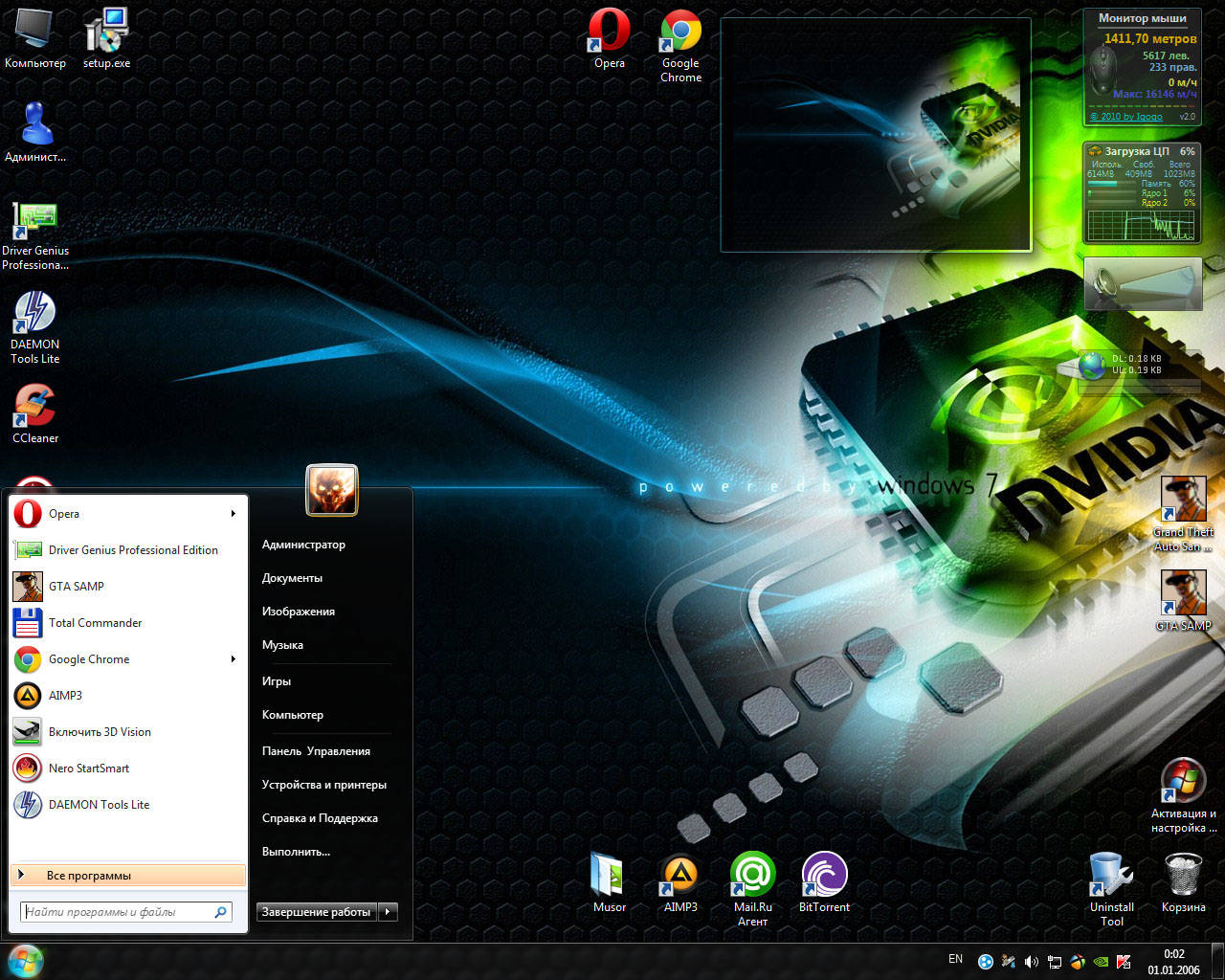Click the mouse monitor gadget

pos(1143,69)
